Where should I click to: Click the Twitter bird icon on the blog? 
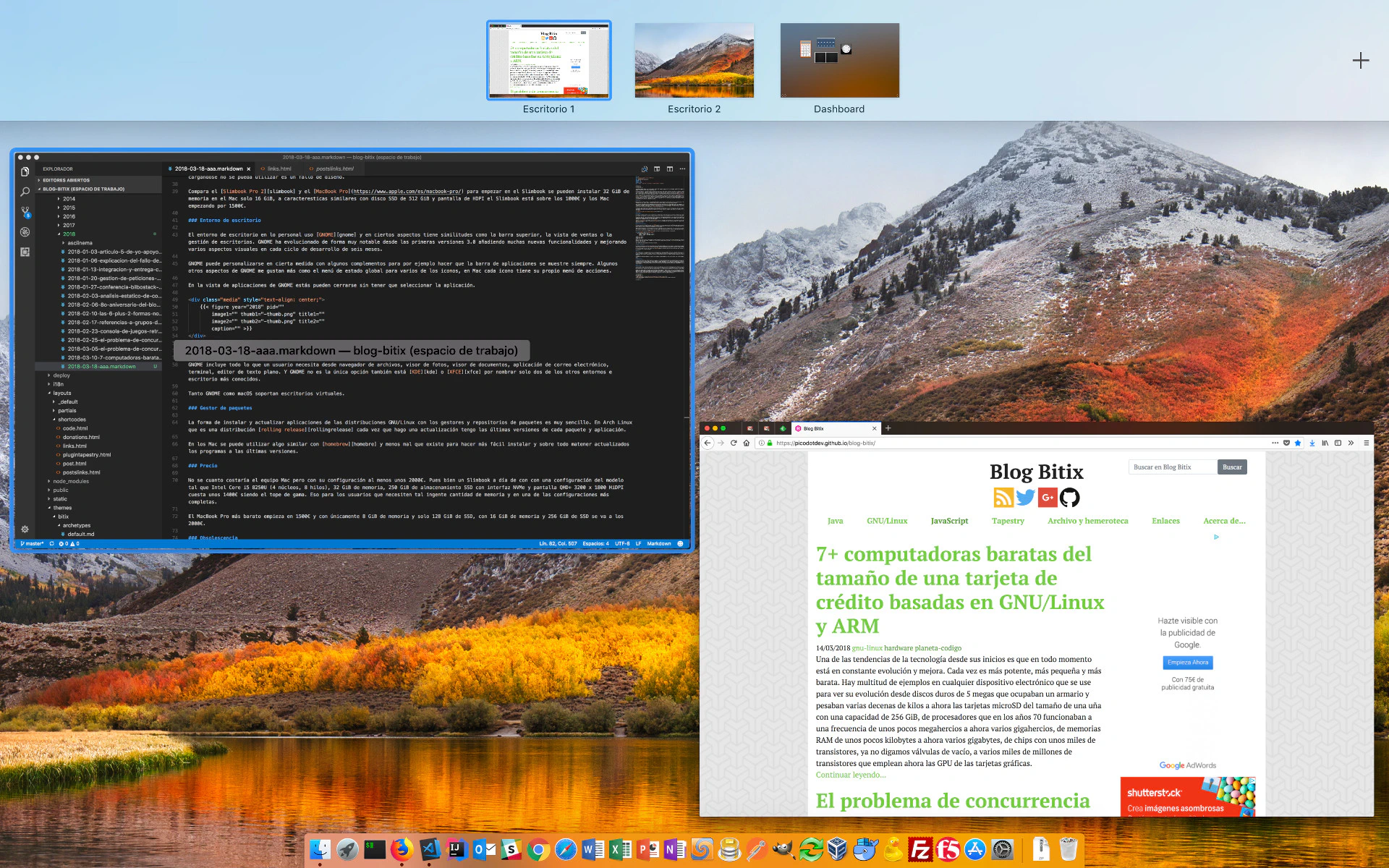tap(1025, 498)
